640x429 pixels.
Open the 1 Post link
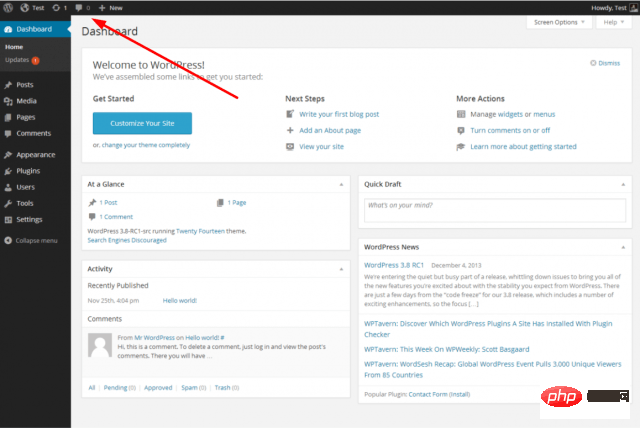[108, 202]
